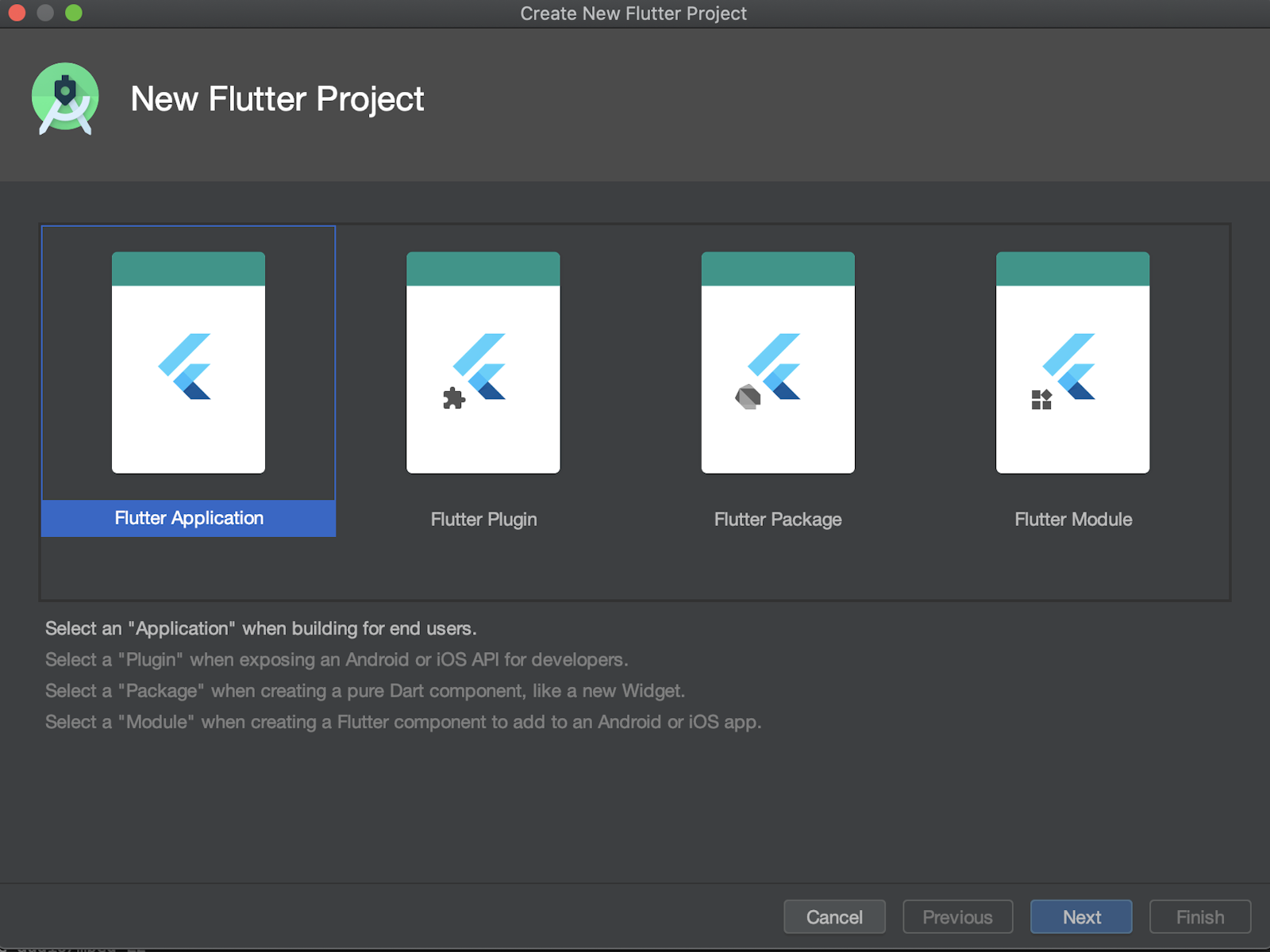Image resolution: width=1270 pixels, height=952 pixels.
Task: Click the Flutter Module label
Action: click(1072, 520)
